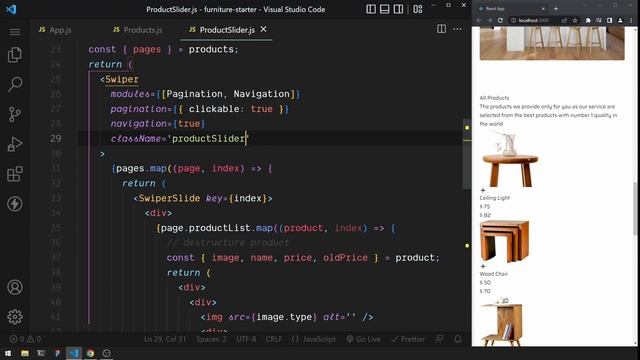Change encoding via UTF-8 status item
Image resolution: width=640 pixels, height=360 pixels.
point(246,339)
